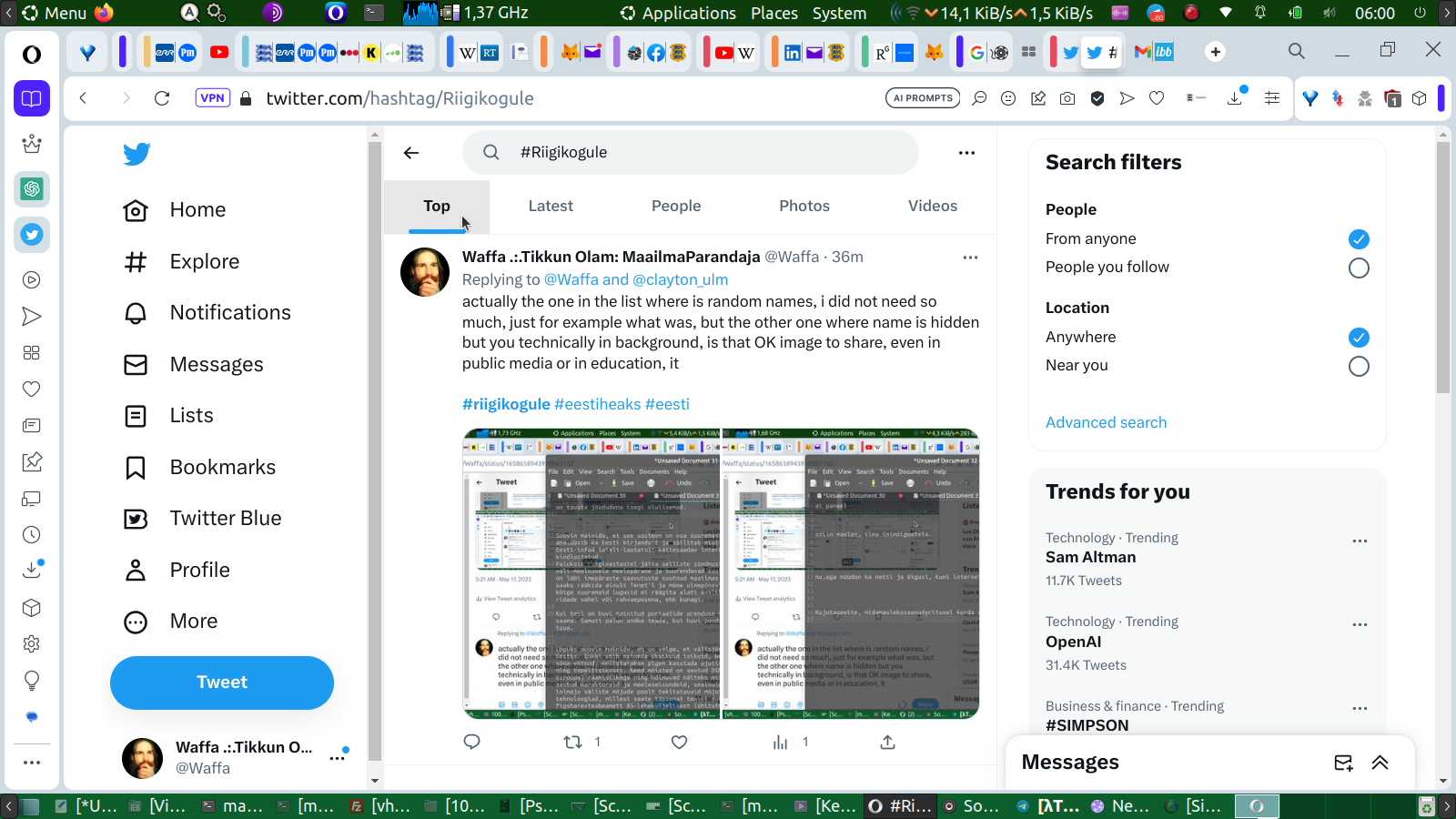Screen dimensions: 1456x819
Task: Select the Near you radio button
Action: point(1359,366)
